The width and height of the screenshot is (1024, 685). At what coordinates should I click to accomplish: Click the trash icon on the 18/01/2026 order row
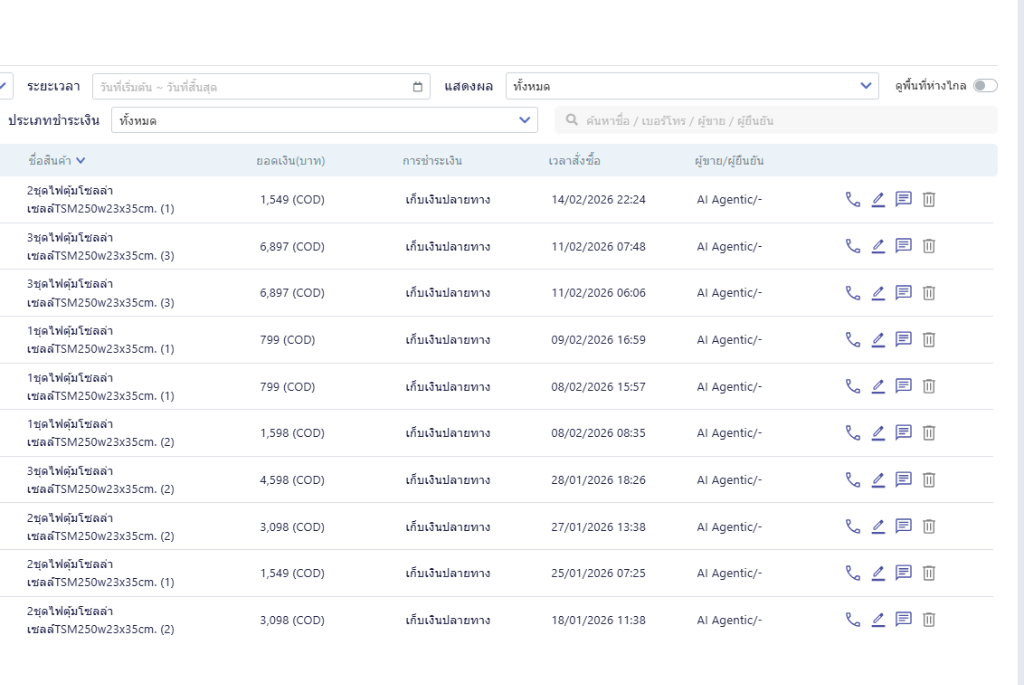point(929,619)
